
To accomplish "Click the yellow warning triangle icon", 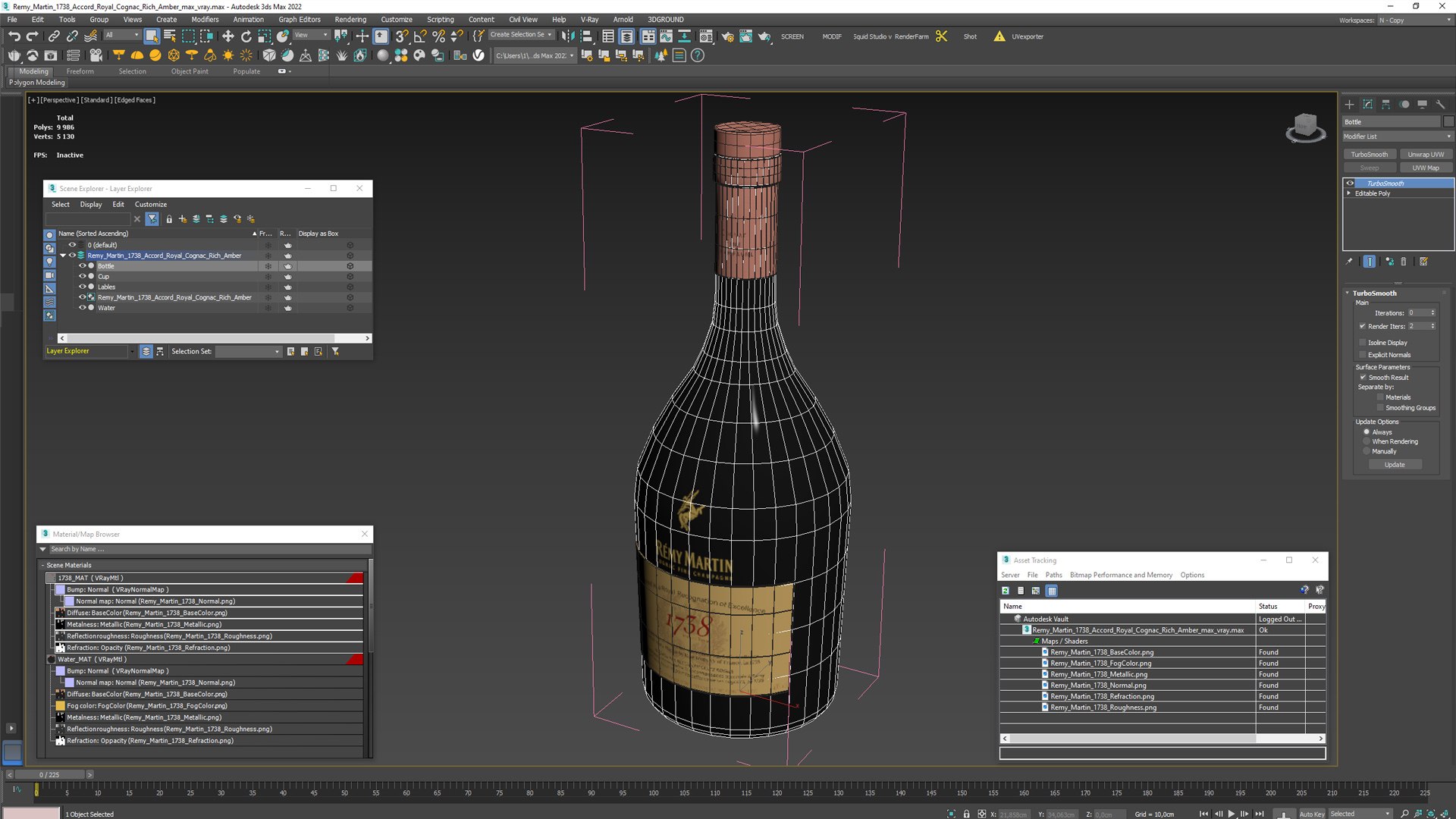I will point(999,36).
